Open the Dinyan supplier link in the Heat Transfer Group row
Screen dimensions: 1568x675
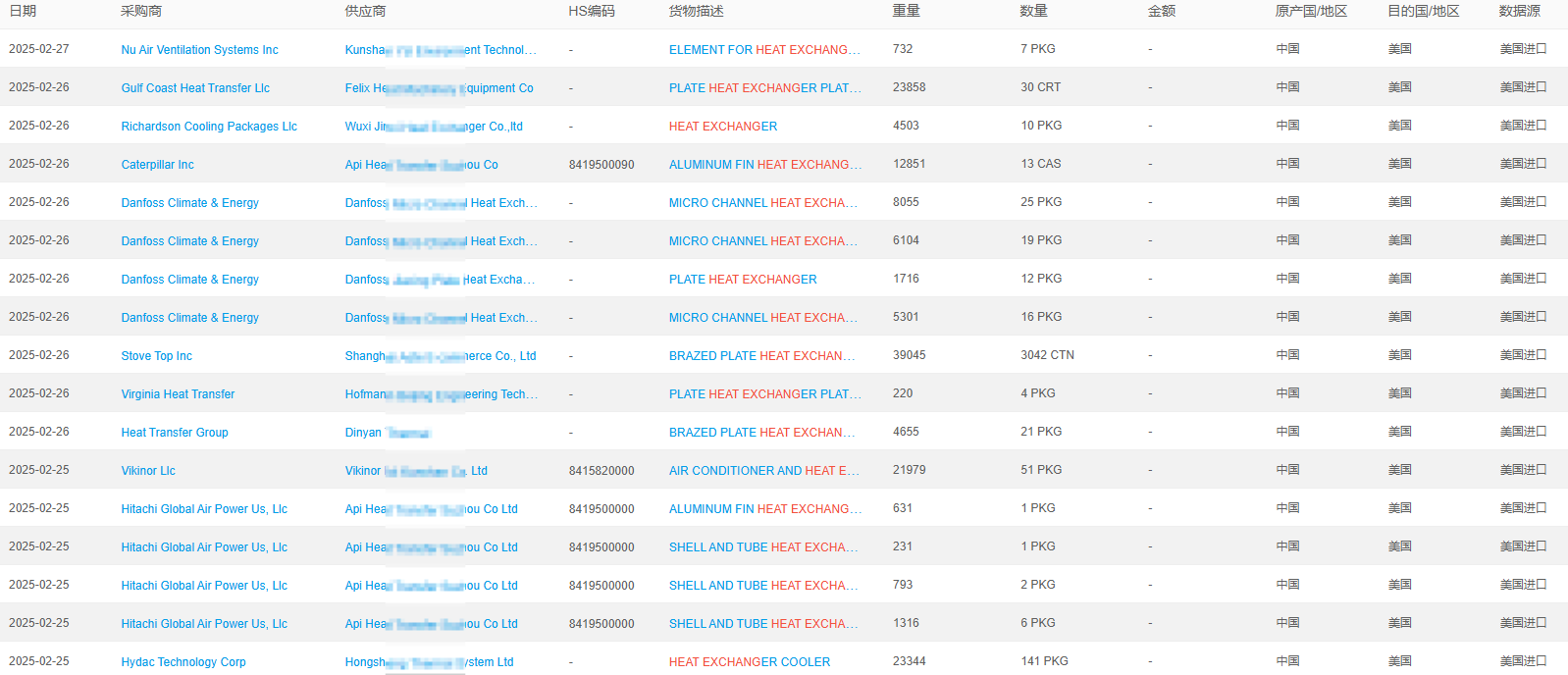(388, 433)
